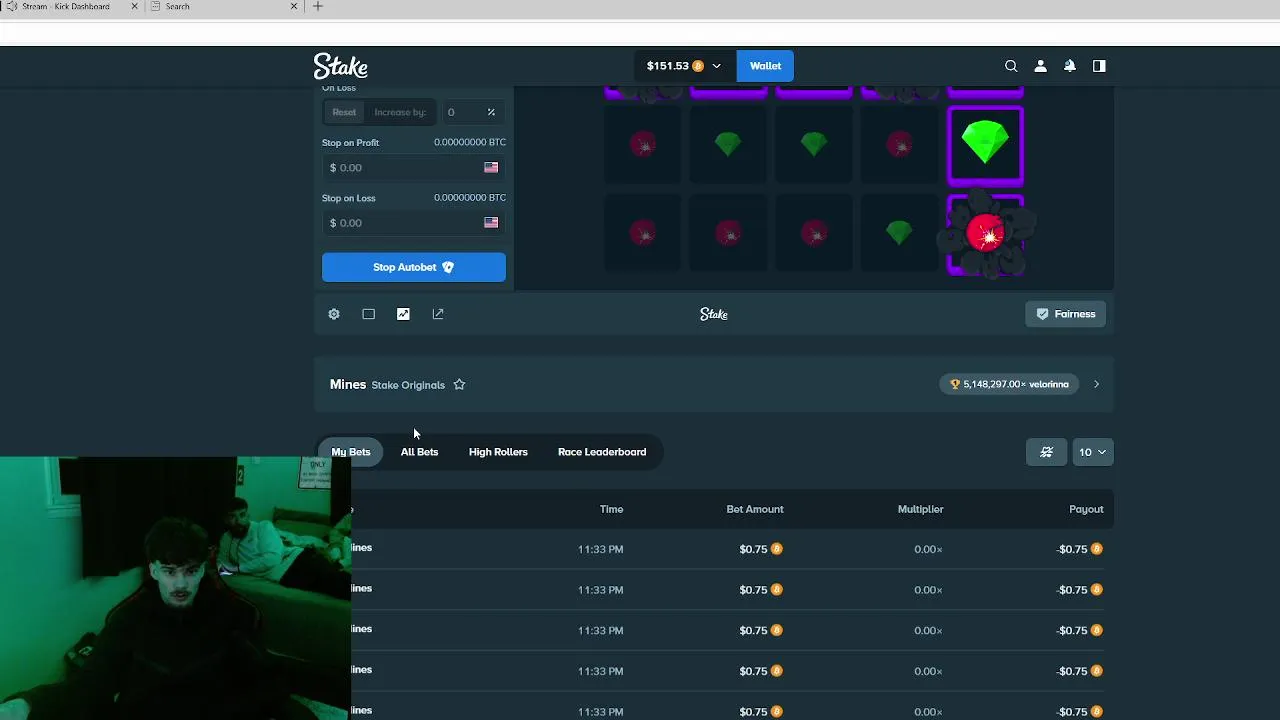The image size is (1280, 720).
Task: Open a new browser tab with plus
Action: point(318,6)
